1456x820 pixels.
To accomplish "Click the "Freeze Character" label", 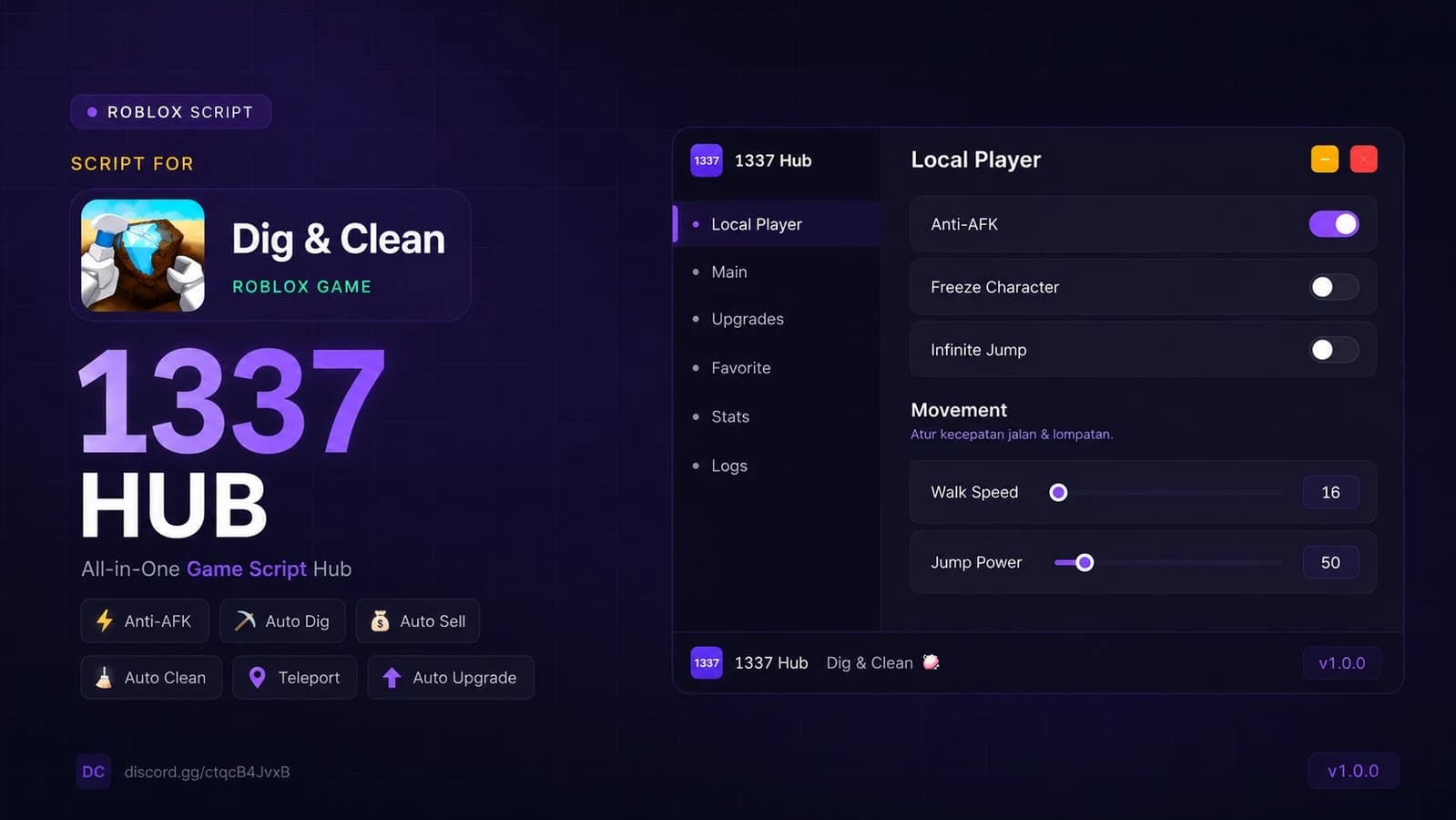I will point(994,287).
